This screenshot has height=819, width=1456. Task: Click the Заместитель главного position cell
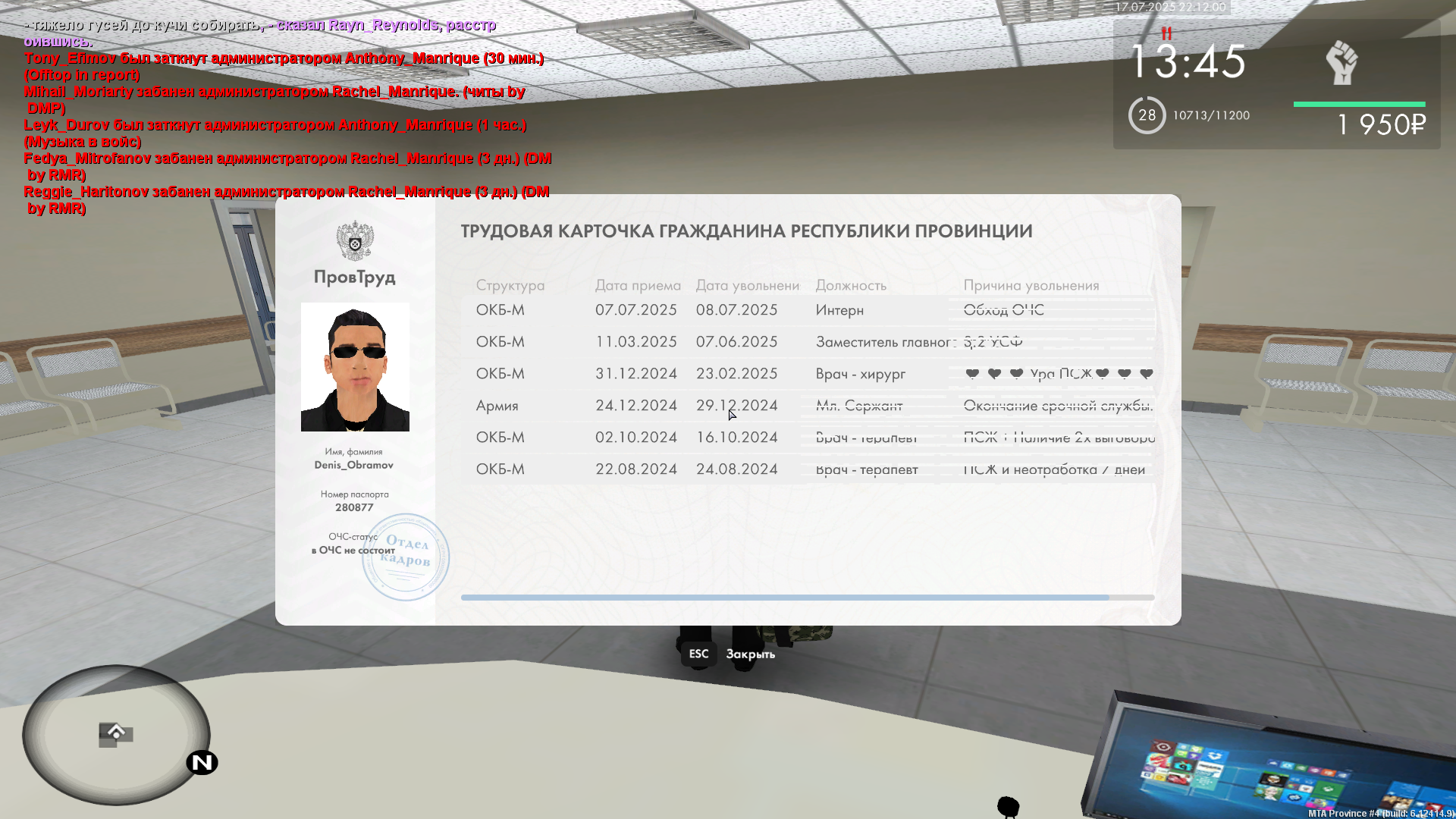[x=885, y=342]
